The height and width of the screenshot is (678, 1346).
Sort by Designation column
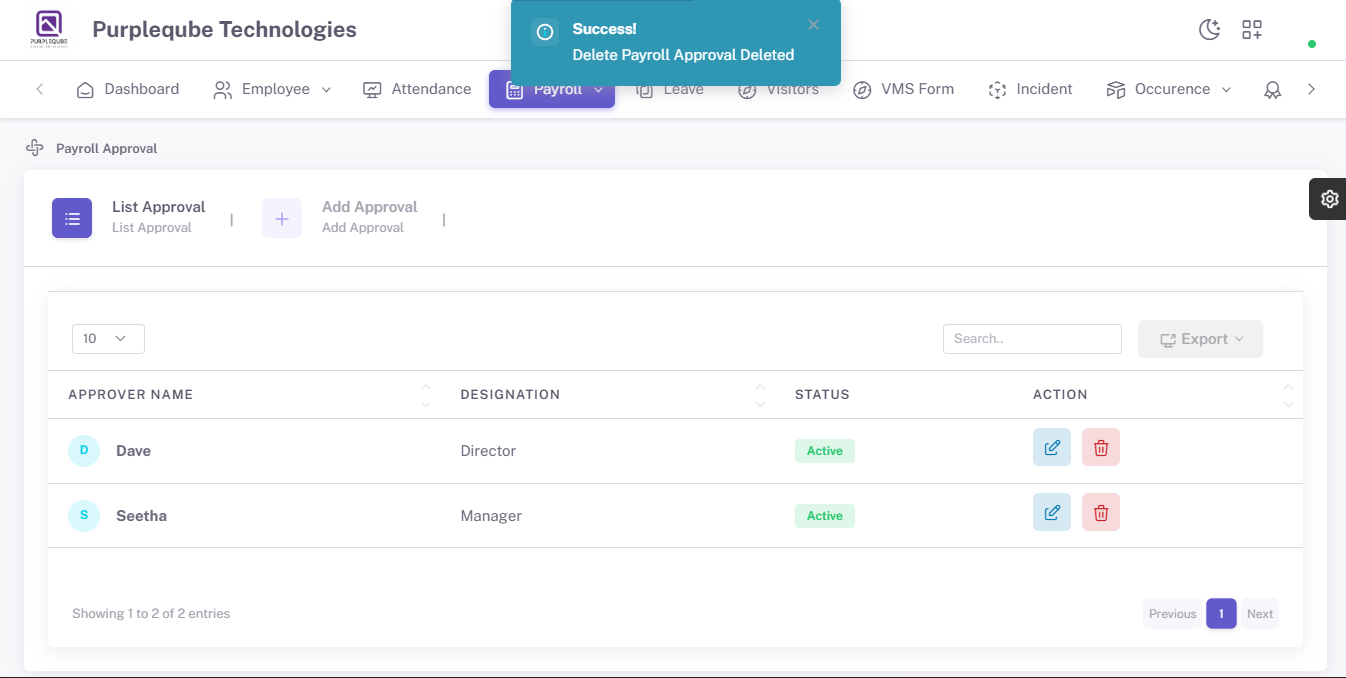(607, 395)
